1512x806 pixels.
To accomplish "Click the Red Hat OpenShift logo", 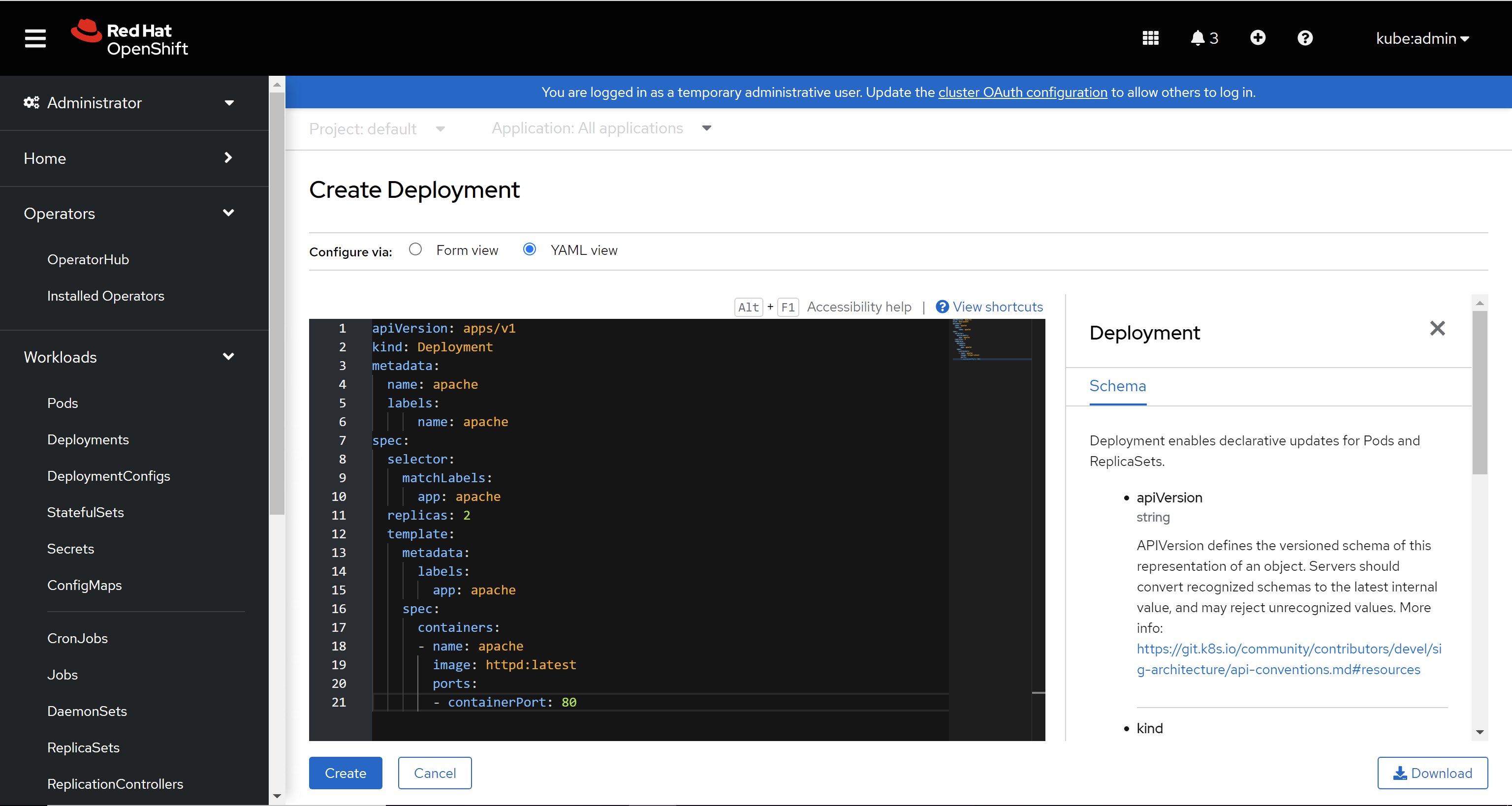I will (130, 38).
